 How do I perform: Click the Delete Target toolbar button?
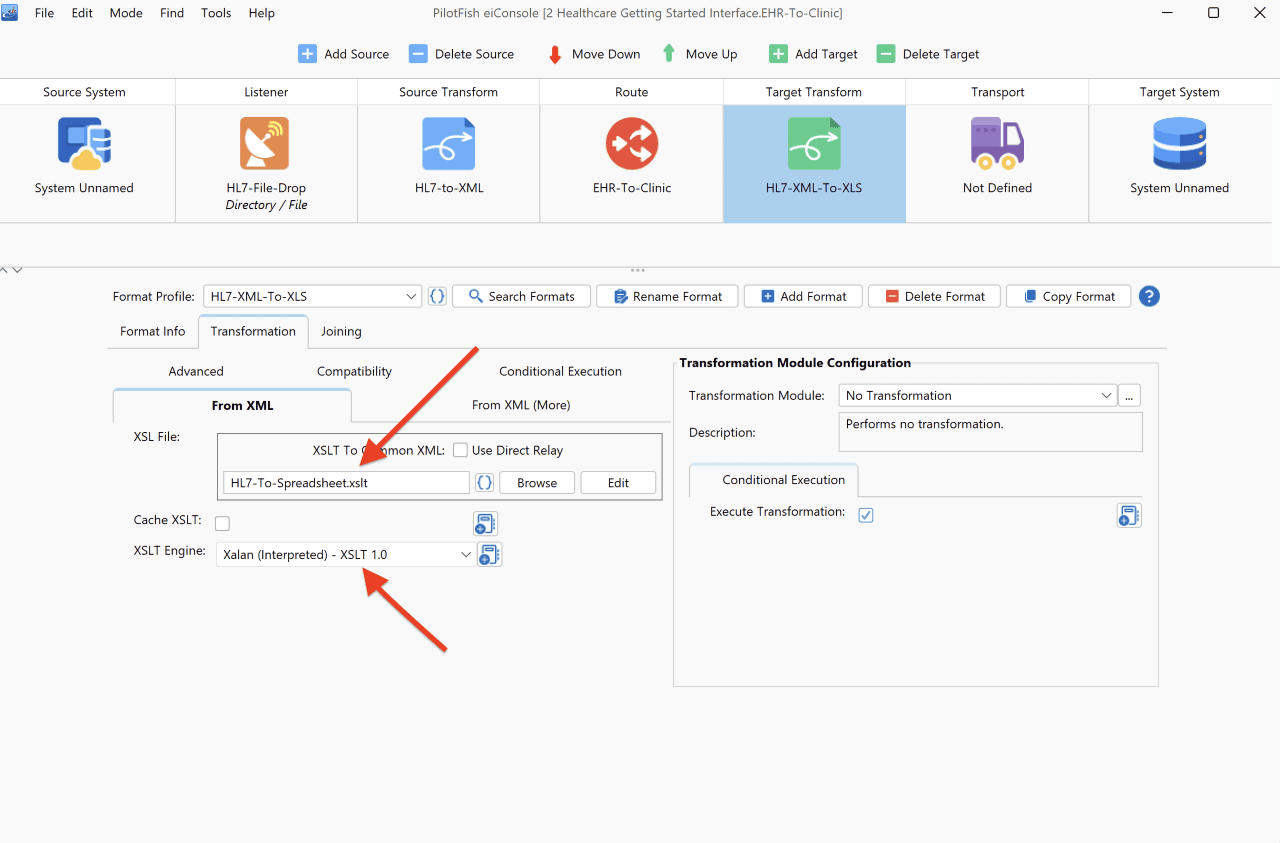pyautogui.click(x=928, y=54)
